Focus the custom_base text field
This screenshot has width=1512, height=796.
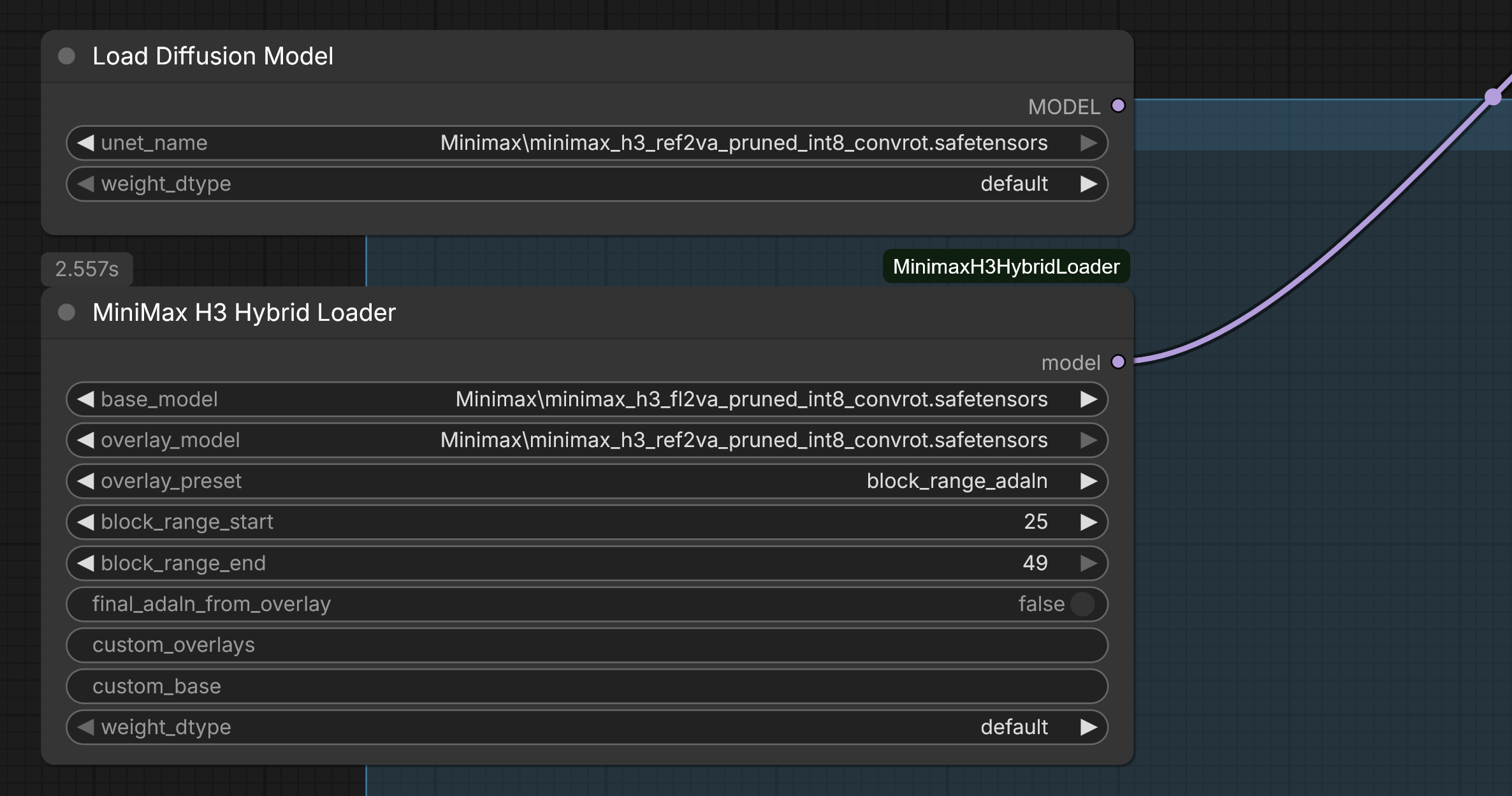click(587, 686)
